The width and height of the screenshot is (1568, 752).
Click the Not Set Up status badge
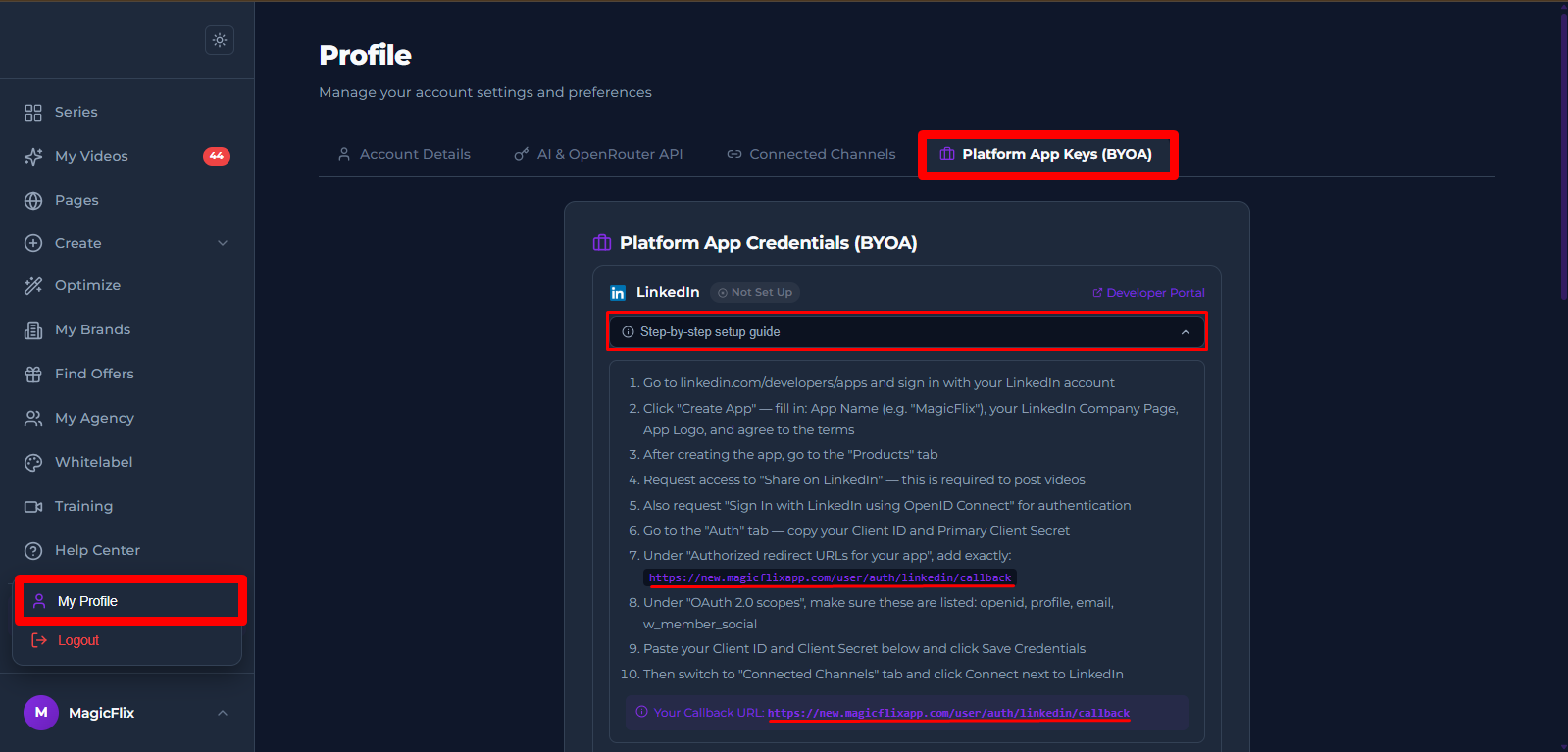point(755,292)
